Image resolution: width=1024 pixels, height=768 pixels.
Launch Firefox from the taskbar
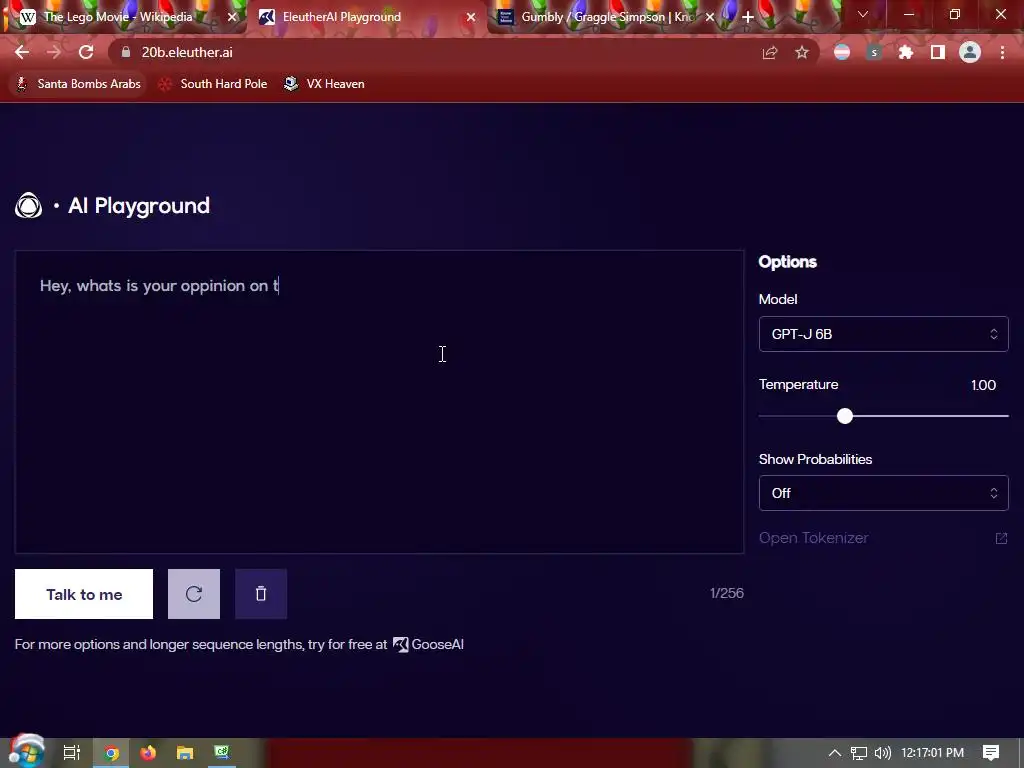click(148, 753)
